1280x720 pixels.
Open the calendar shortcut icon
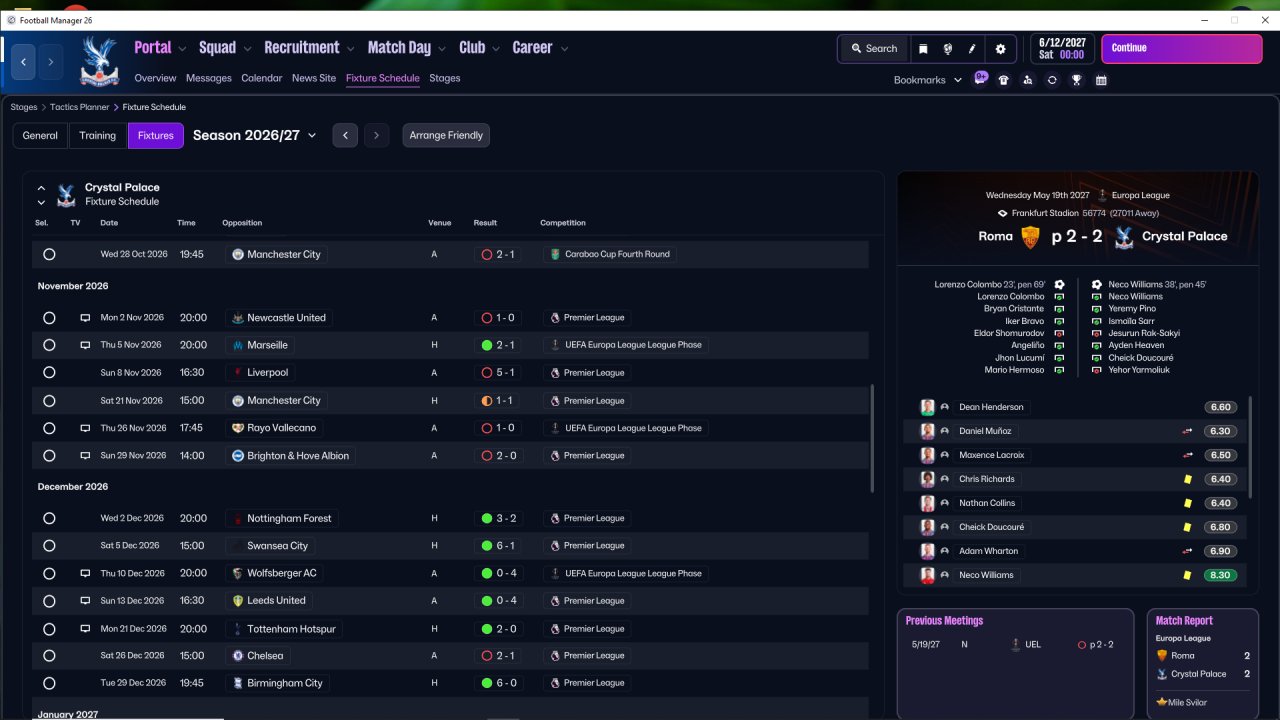tap(1101, 80)
